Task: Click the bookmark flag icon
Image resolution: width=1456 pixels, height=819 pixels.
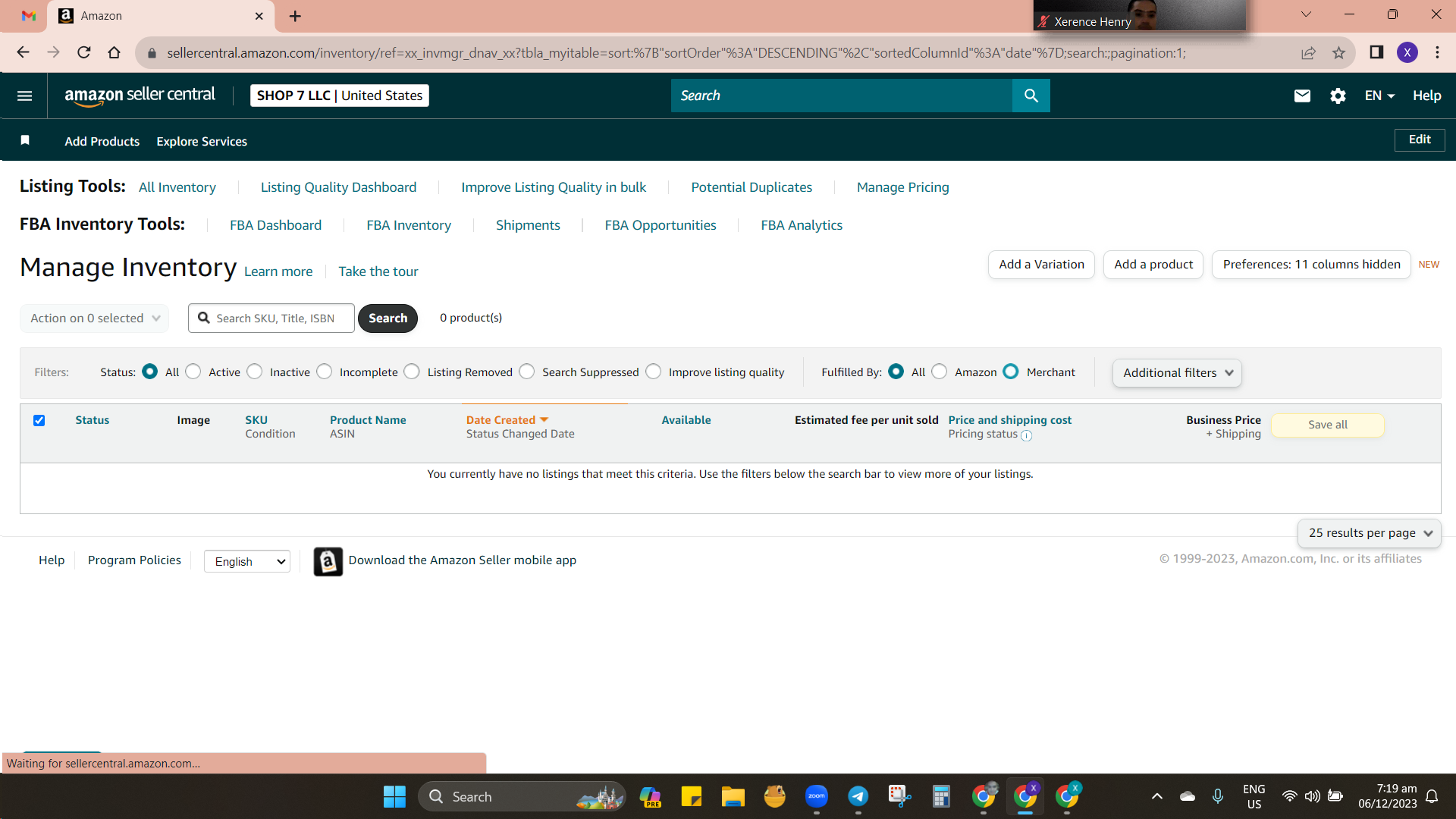Action: click(25, 140)
